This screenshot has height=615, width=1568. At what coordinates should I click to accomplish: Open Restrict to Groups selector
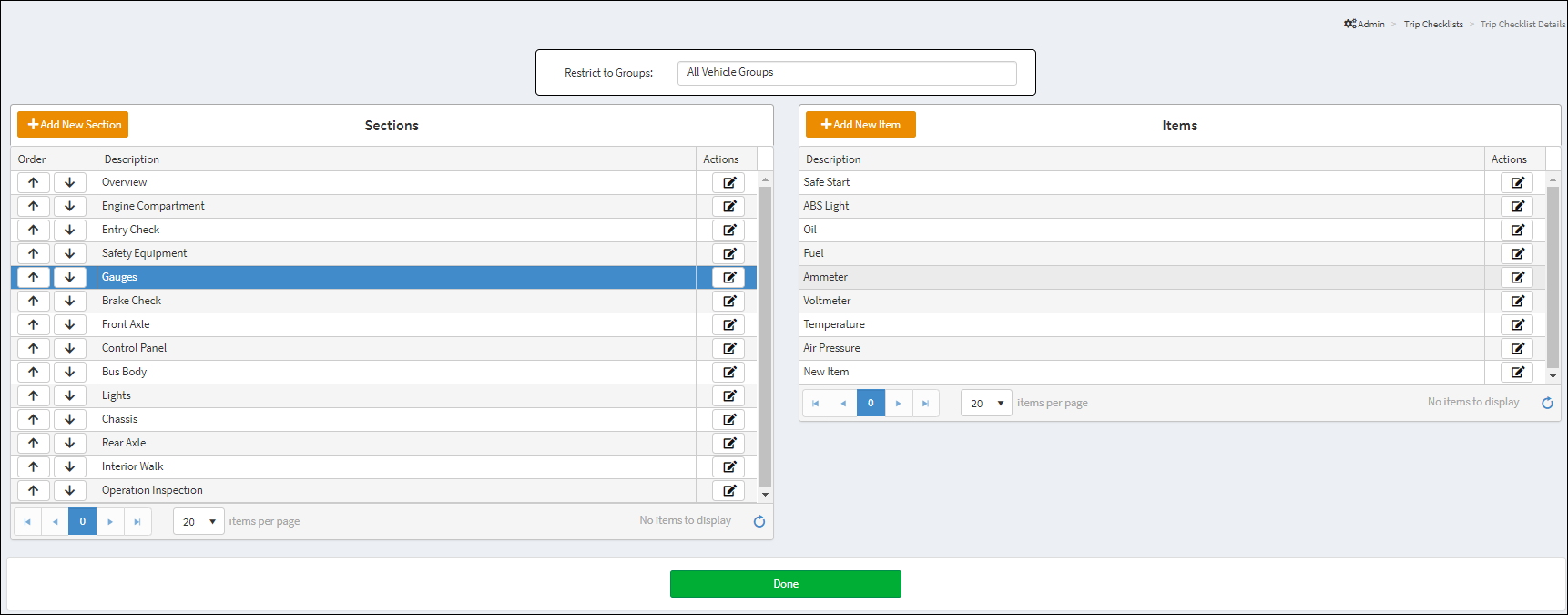pos(847,73)
